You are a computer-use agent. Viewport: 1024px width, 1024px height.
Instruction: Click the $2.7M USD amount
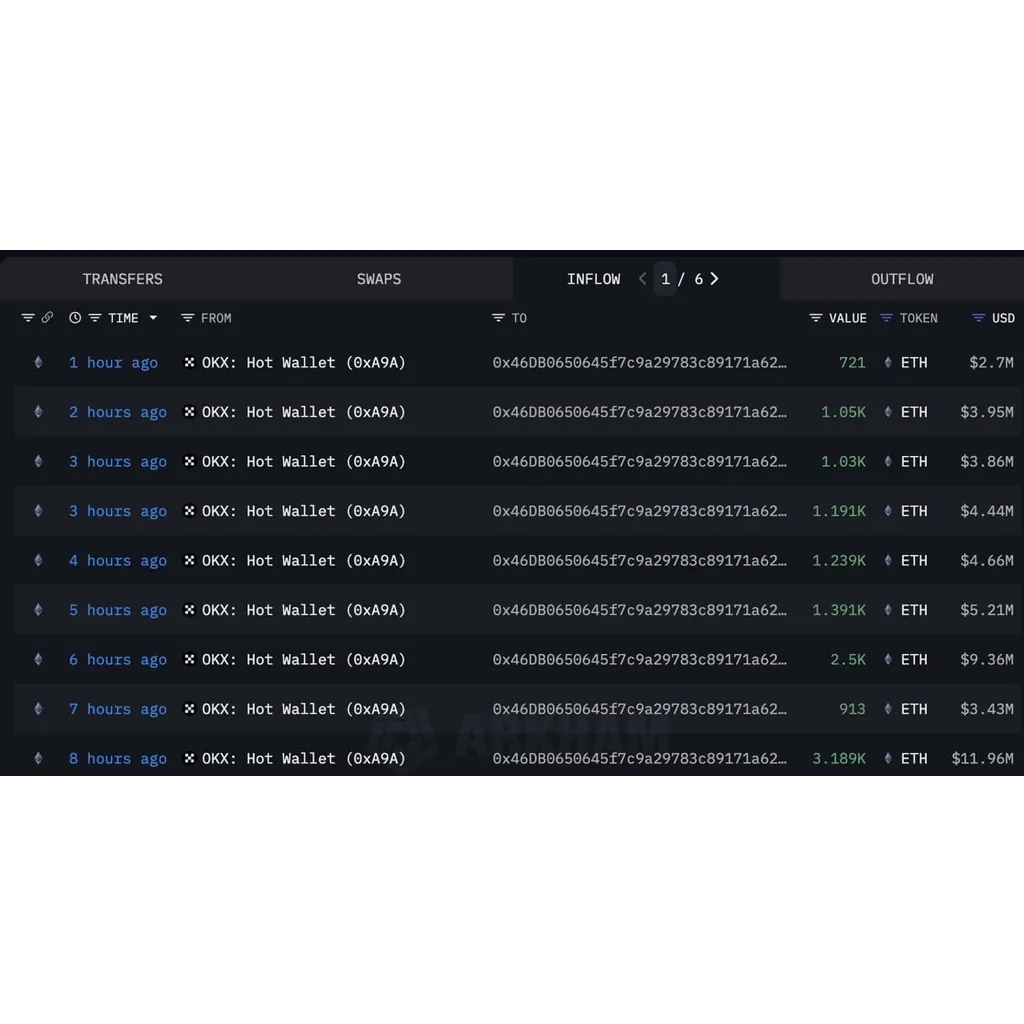tap(991, 363)
